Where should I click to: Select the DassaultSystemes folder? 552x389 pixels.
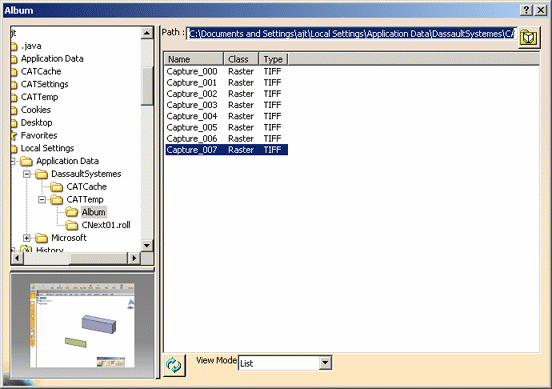click(86, 174)
